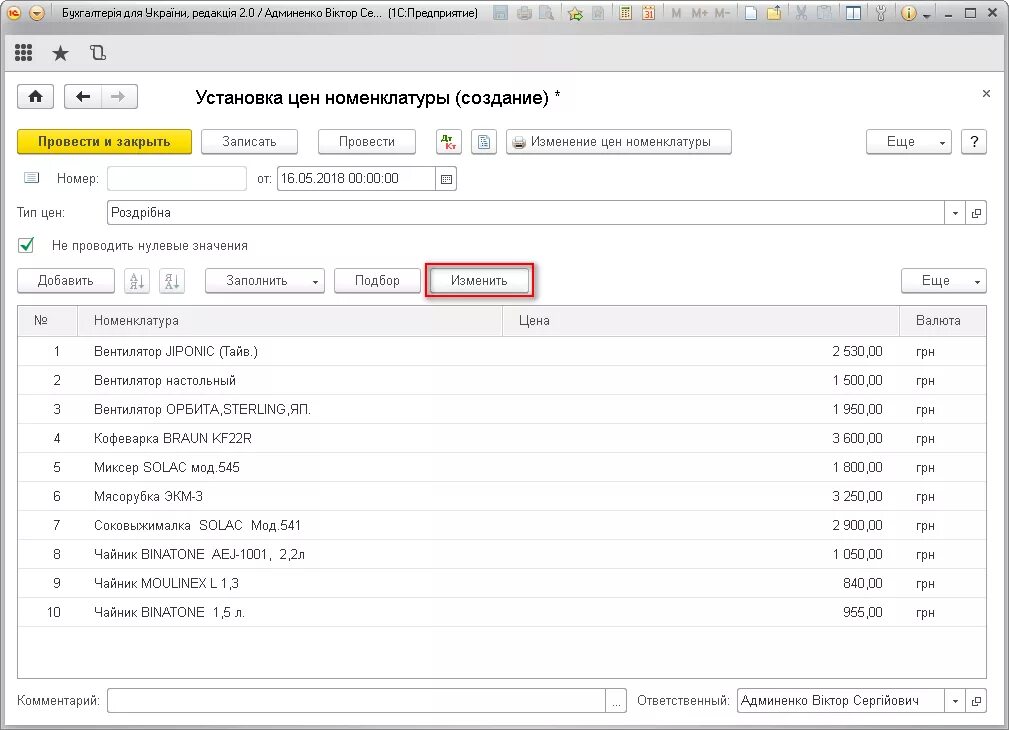Sort by the Номенклатура column header
The width and height of the screenshot is (1009, 730).
point(290,321)
